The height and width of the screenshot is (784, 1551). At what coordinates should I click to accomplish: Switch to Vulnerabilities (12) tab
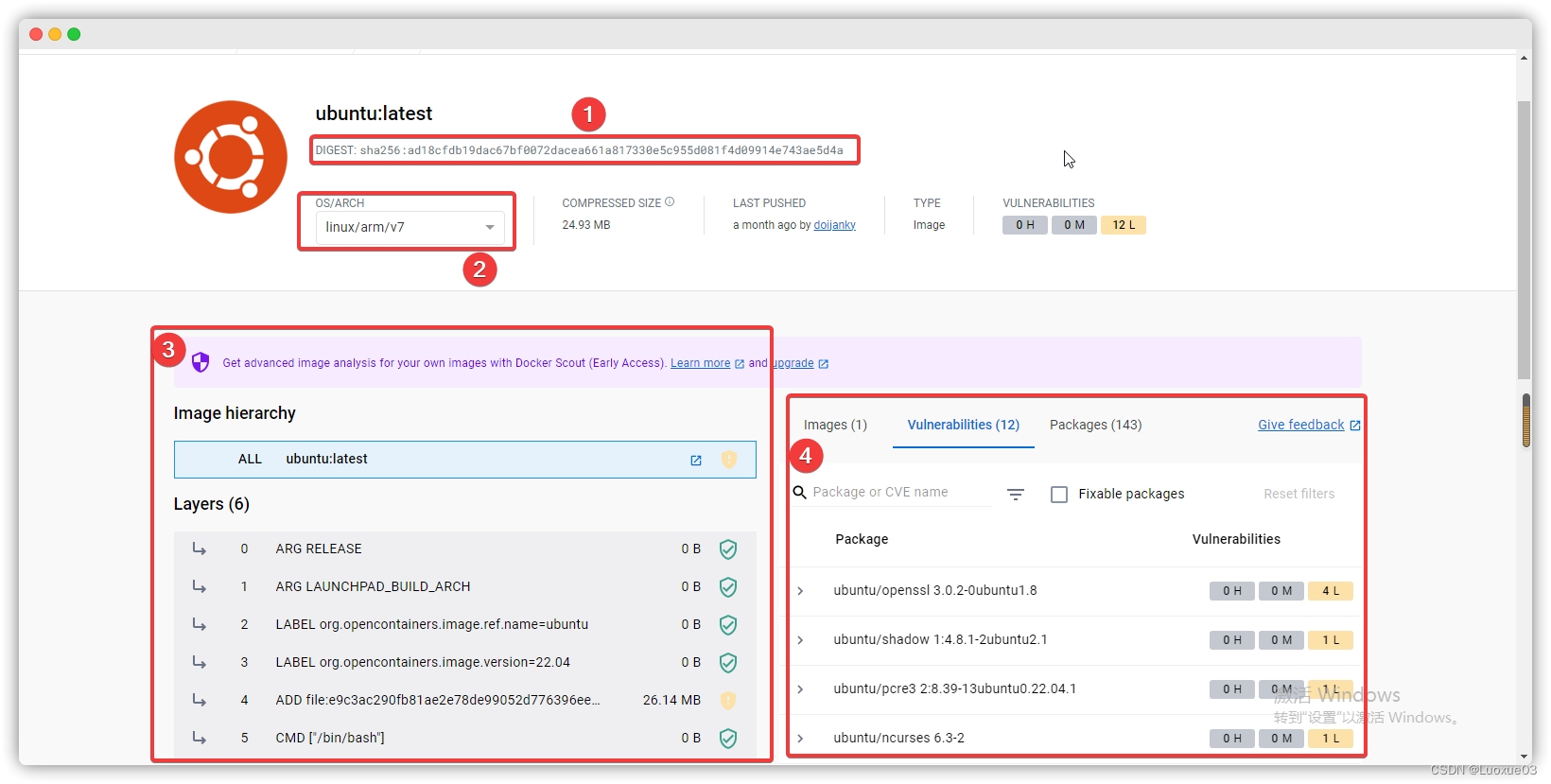coord(964,426)
